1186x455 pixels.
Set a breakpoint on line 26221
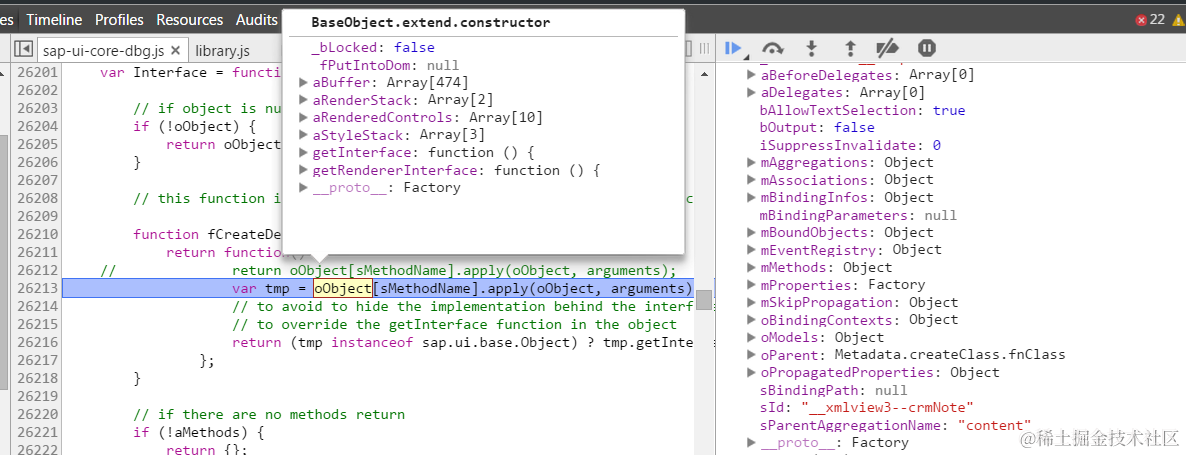36,432
